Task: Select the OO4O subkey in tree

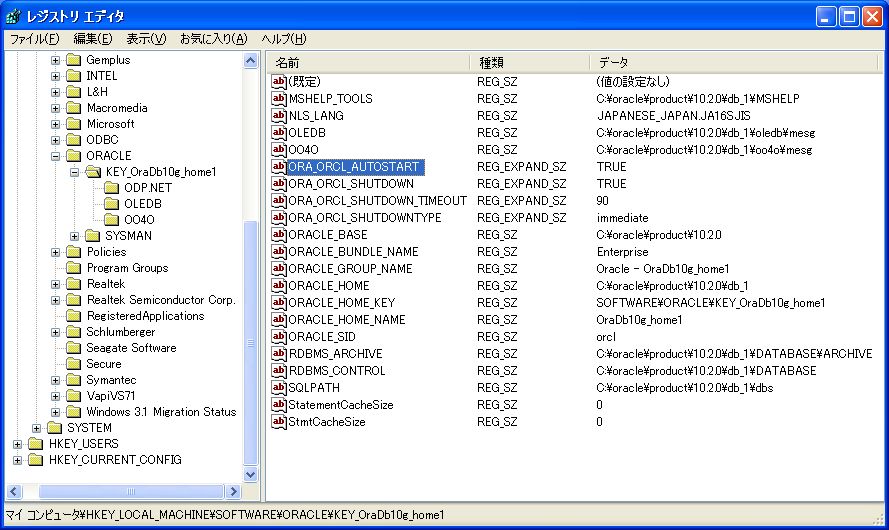Action: click(x=139, y=219)
